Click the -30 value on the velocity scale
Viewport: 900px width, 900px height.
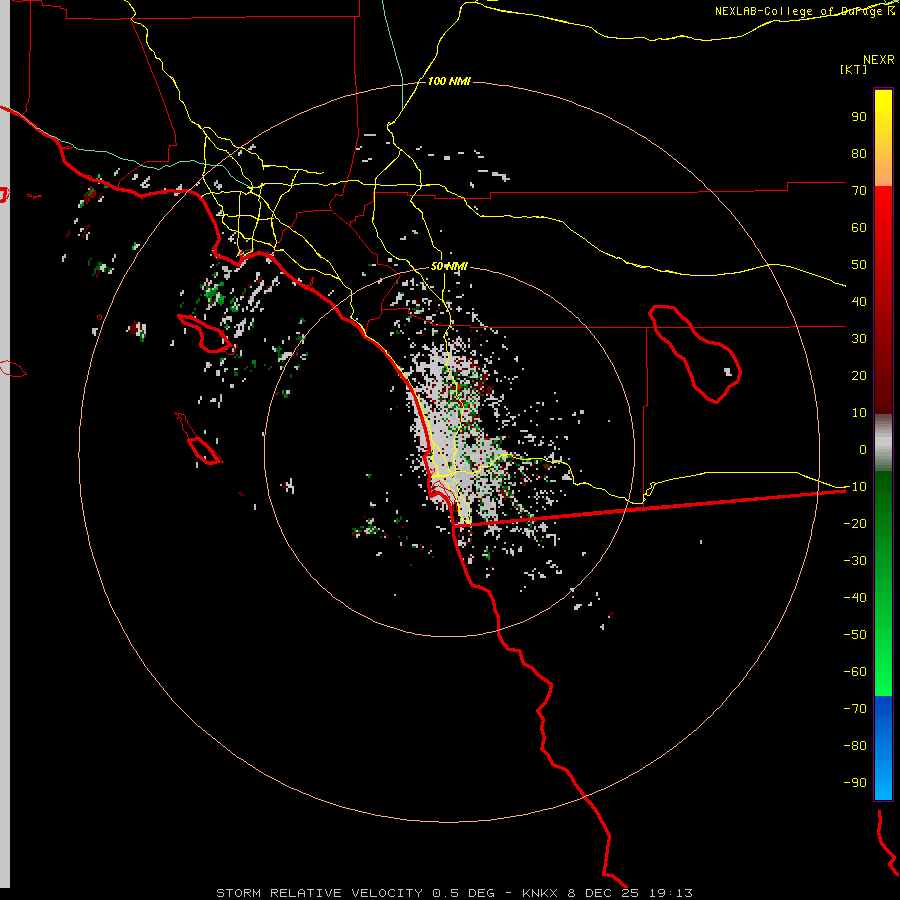[x=855, y=561]
